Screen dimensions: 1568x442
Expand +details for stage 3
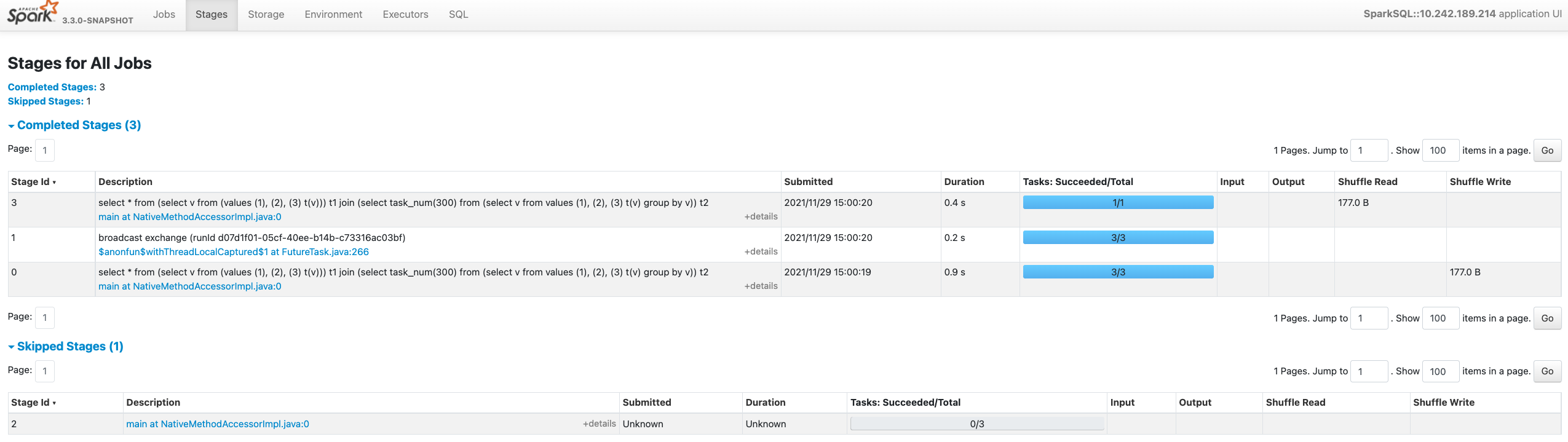tap(761, 216)
